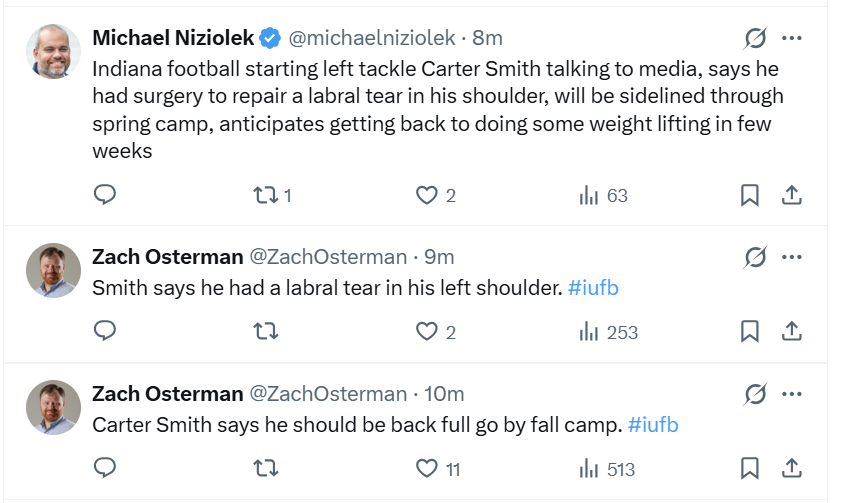The width and height of the screenshot is (854, 503).
Task: Click Michael Niziolek's profile avatar
Action: [53, 50]
